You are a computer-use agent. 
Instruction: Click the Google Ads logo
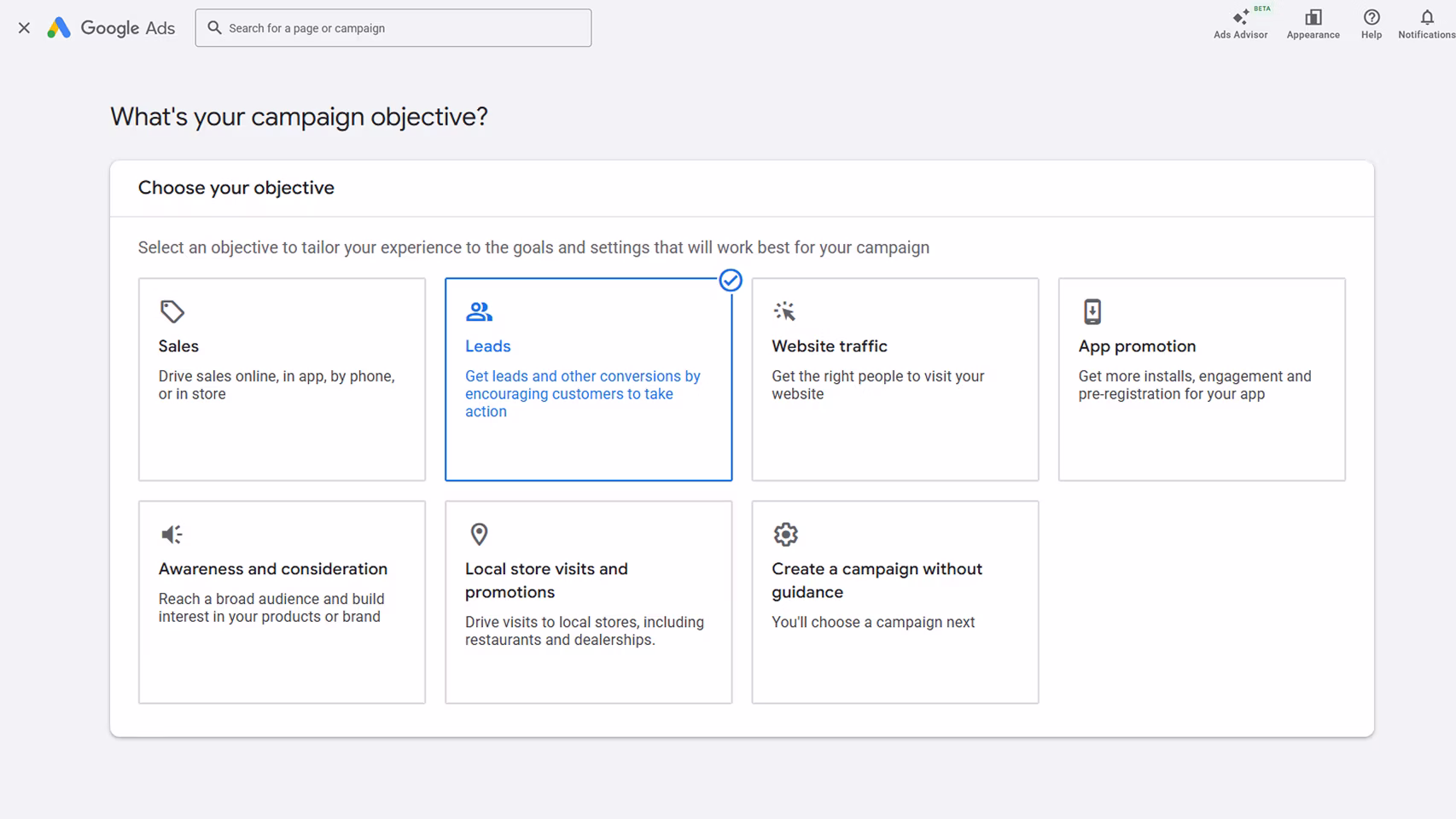point(111,27)
